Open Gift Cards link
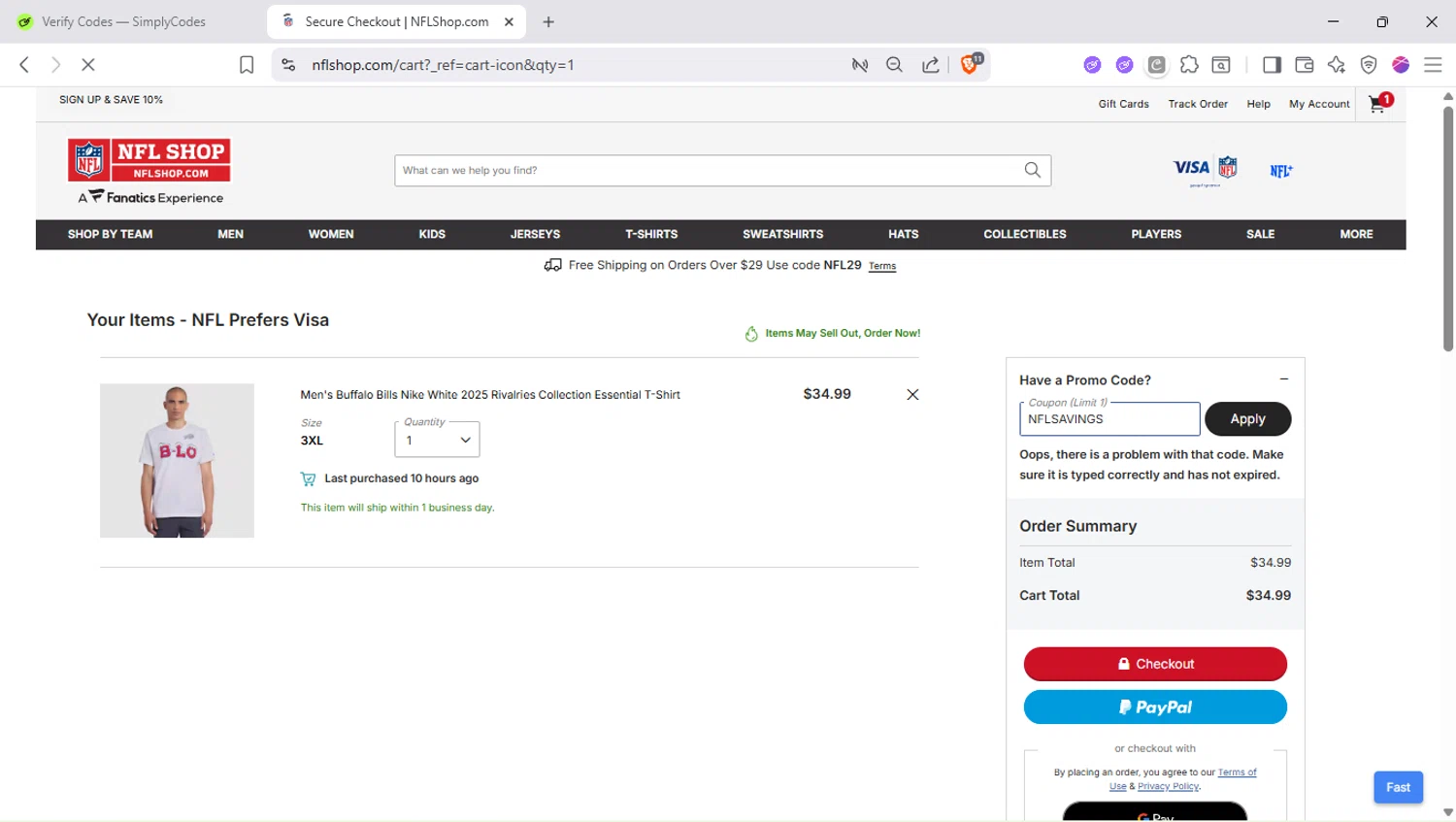Screen dimensions: 1456x822 pos(1123,104)
